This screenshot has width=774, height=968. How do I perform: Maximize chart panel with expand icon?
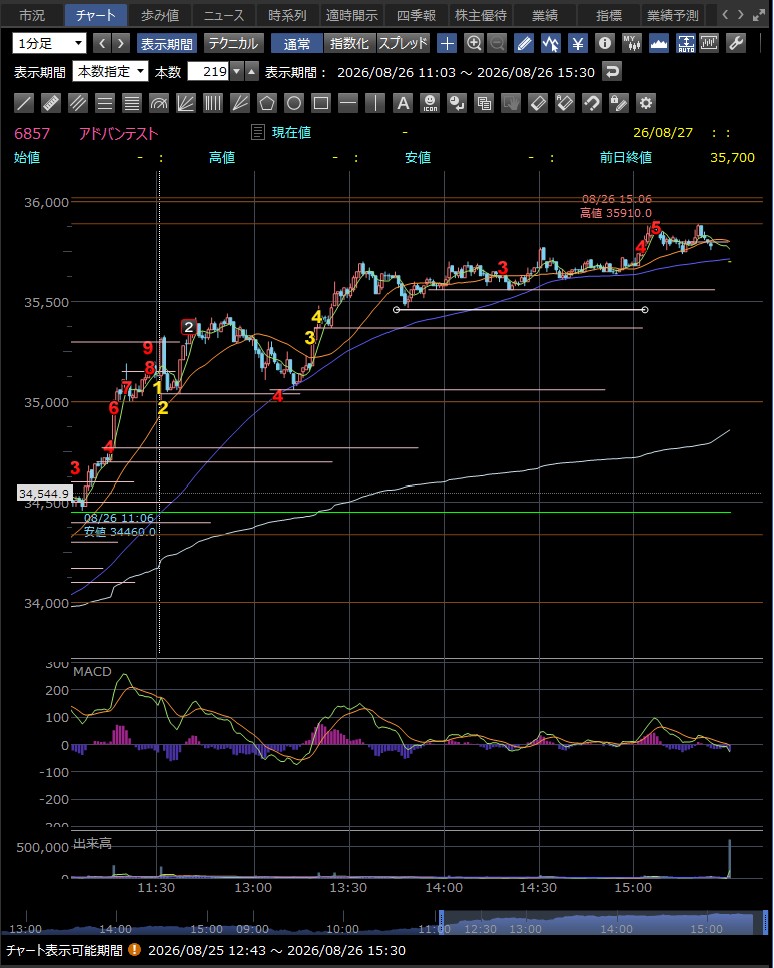[760, 15]
